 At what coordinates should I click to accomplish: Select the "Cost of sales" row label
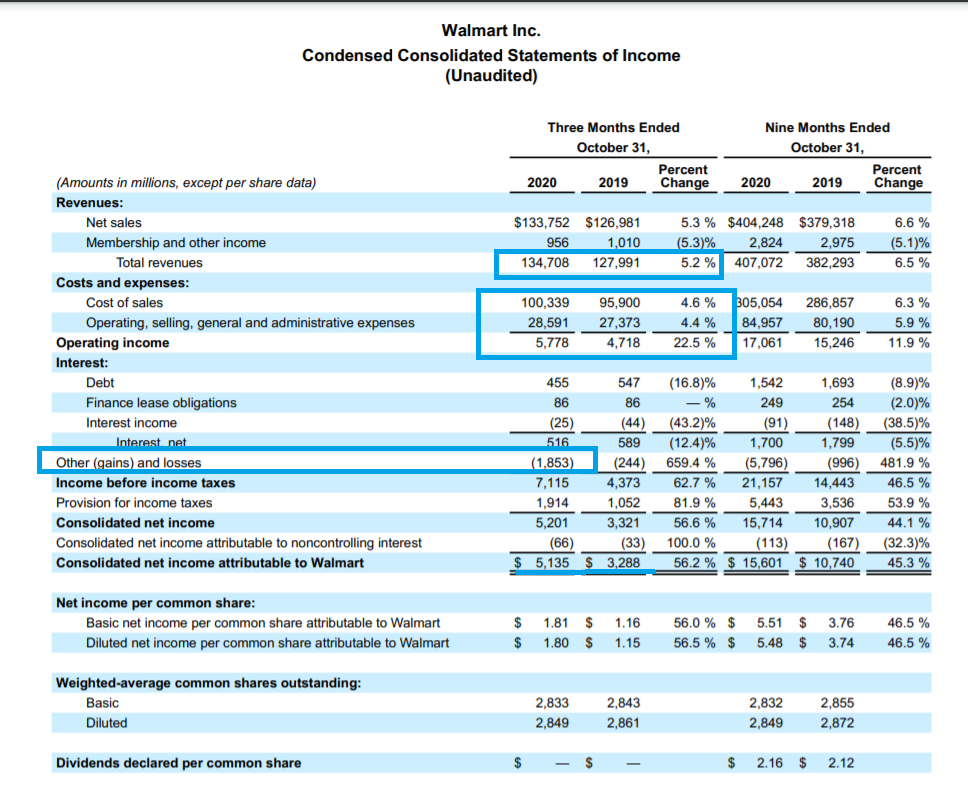tap(124, 303)
